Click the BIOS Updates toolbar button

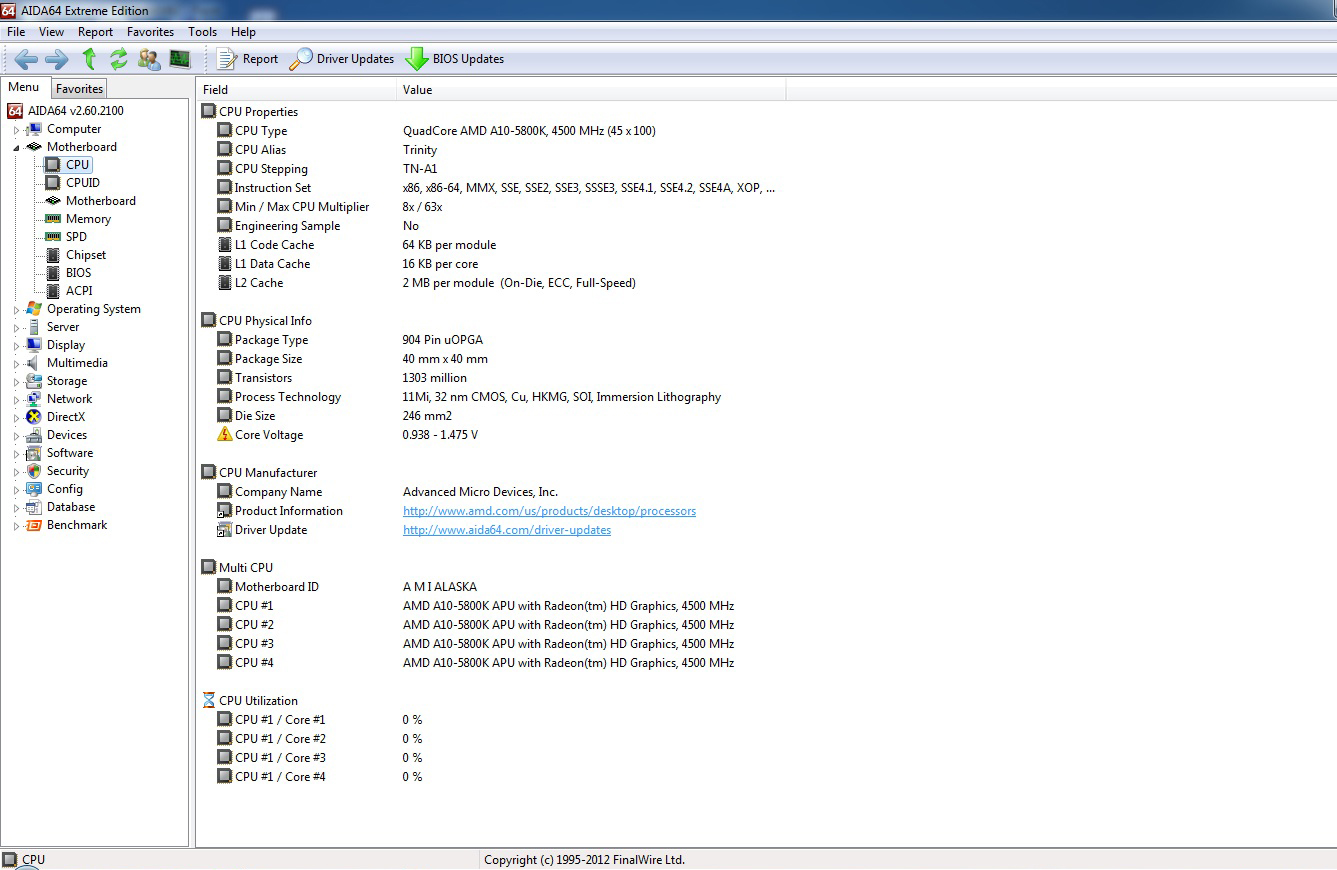click(x=455, y=59)
